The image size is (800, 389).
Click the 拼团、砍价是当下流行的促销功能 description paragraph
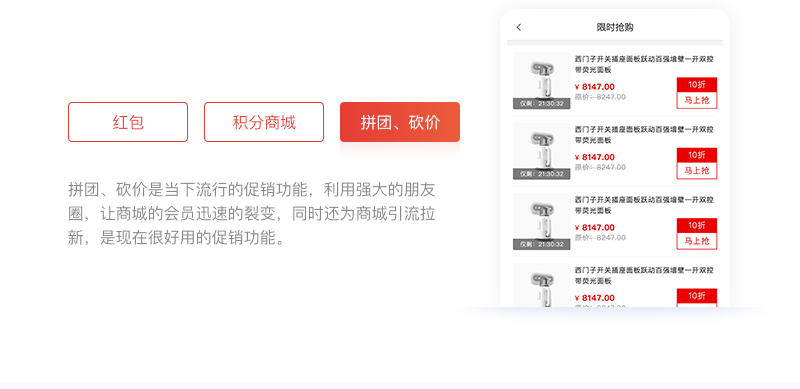tap(252, 213)
